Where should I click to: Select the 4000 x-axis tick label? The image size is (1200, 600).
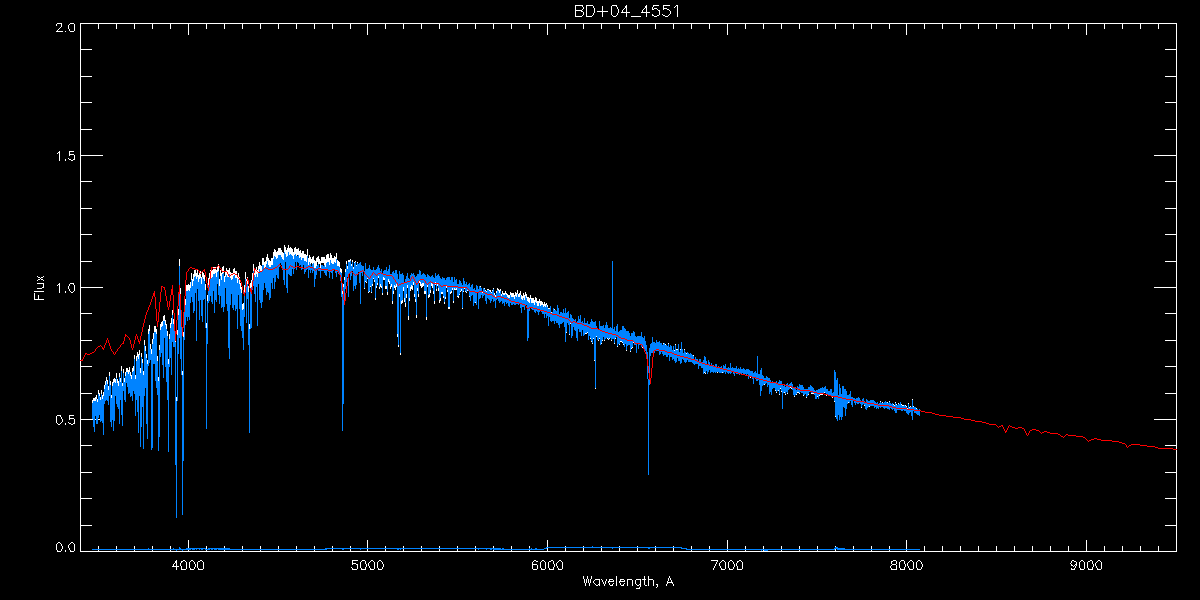[187, 565]
